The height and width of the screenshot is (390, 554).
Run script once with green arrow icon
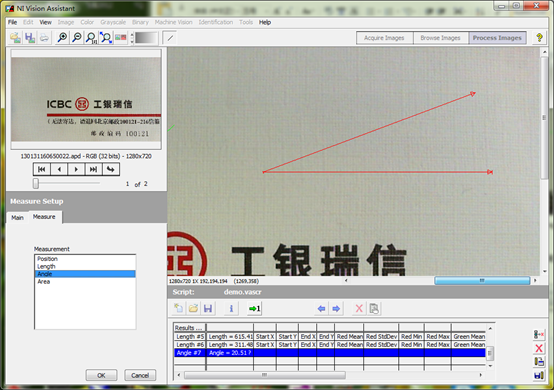pos(255,309)
